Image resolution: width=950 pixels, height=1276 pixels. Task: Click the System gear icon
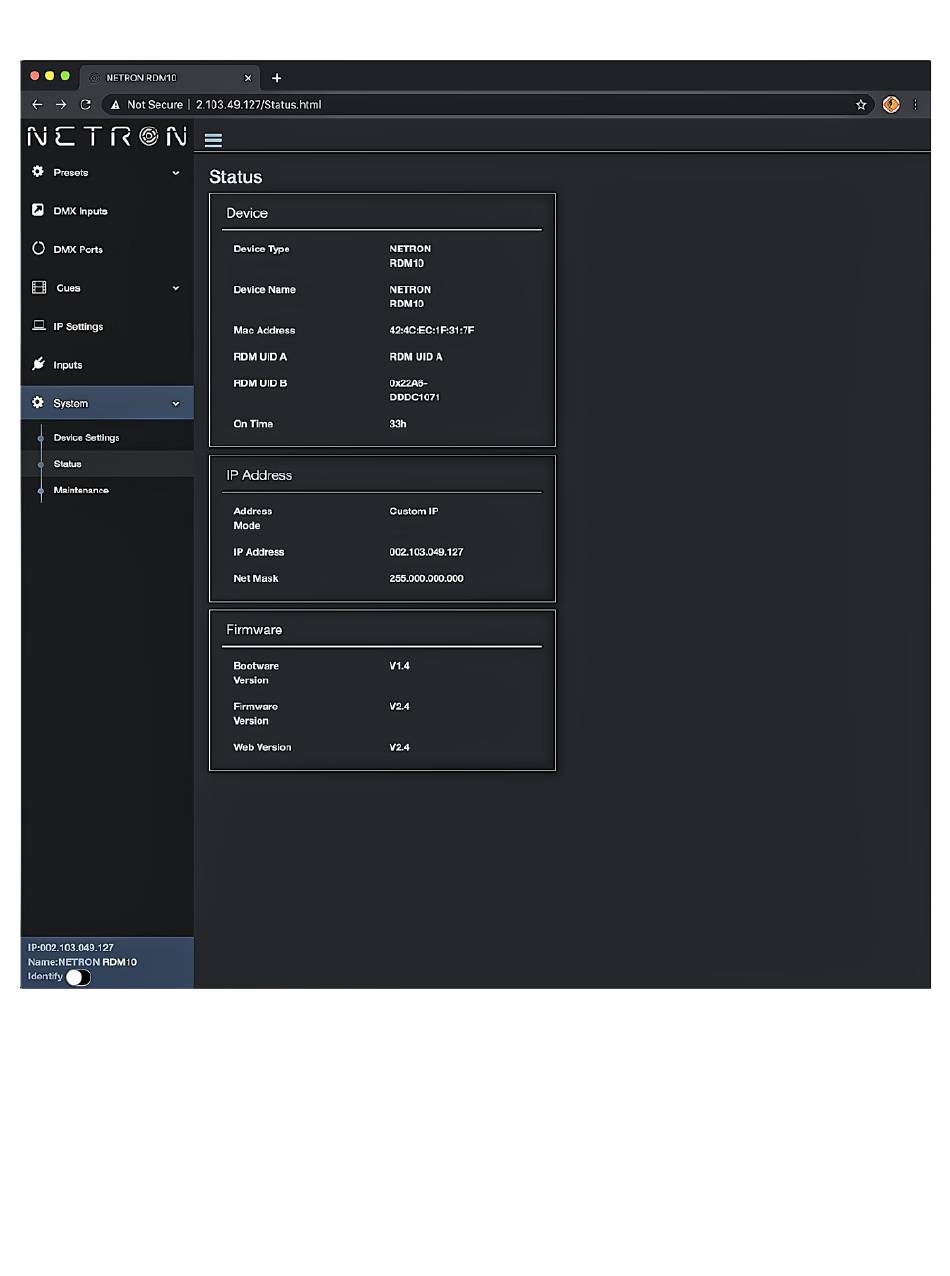(x=38, y=403)
